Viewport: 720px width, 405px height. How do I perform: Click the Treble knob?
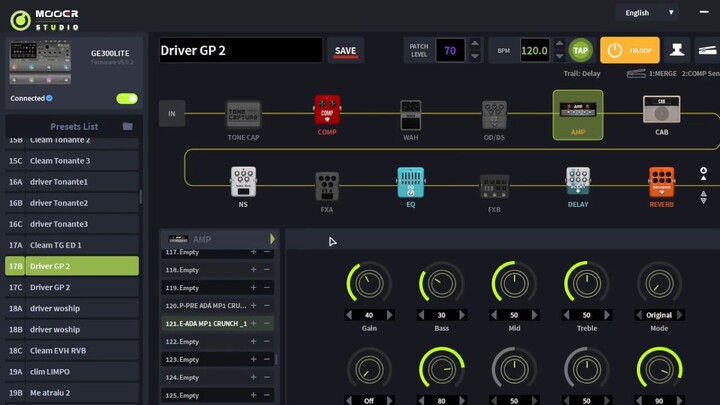[586, 284]
